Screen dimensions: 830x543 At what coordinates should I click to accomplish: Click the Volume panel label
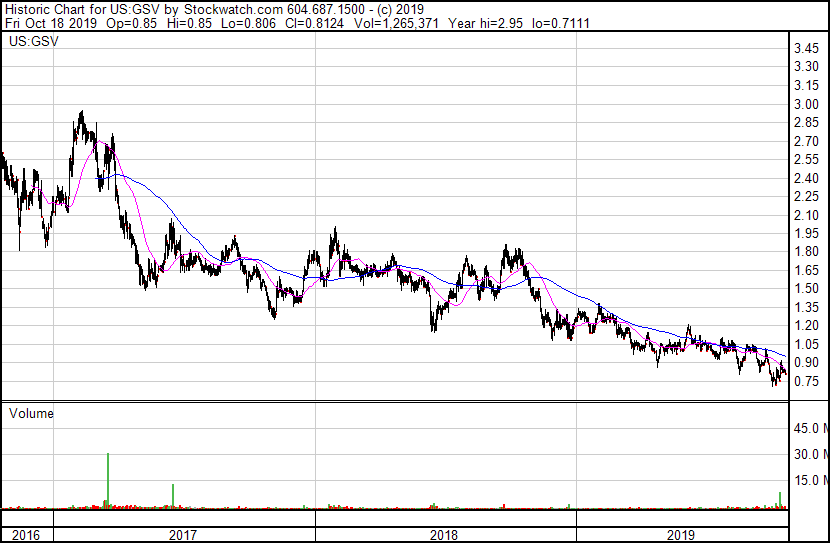tap(31, 413)
